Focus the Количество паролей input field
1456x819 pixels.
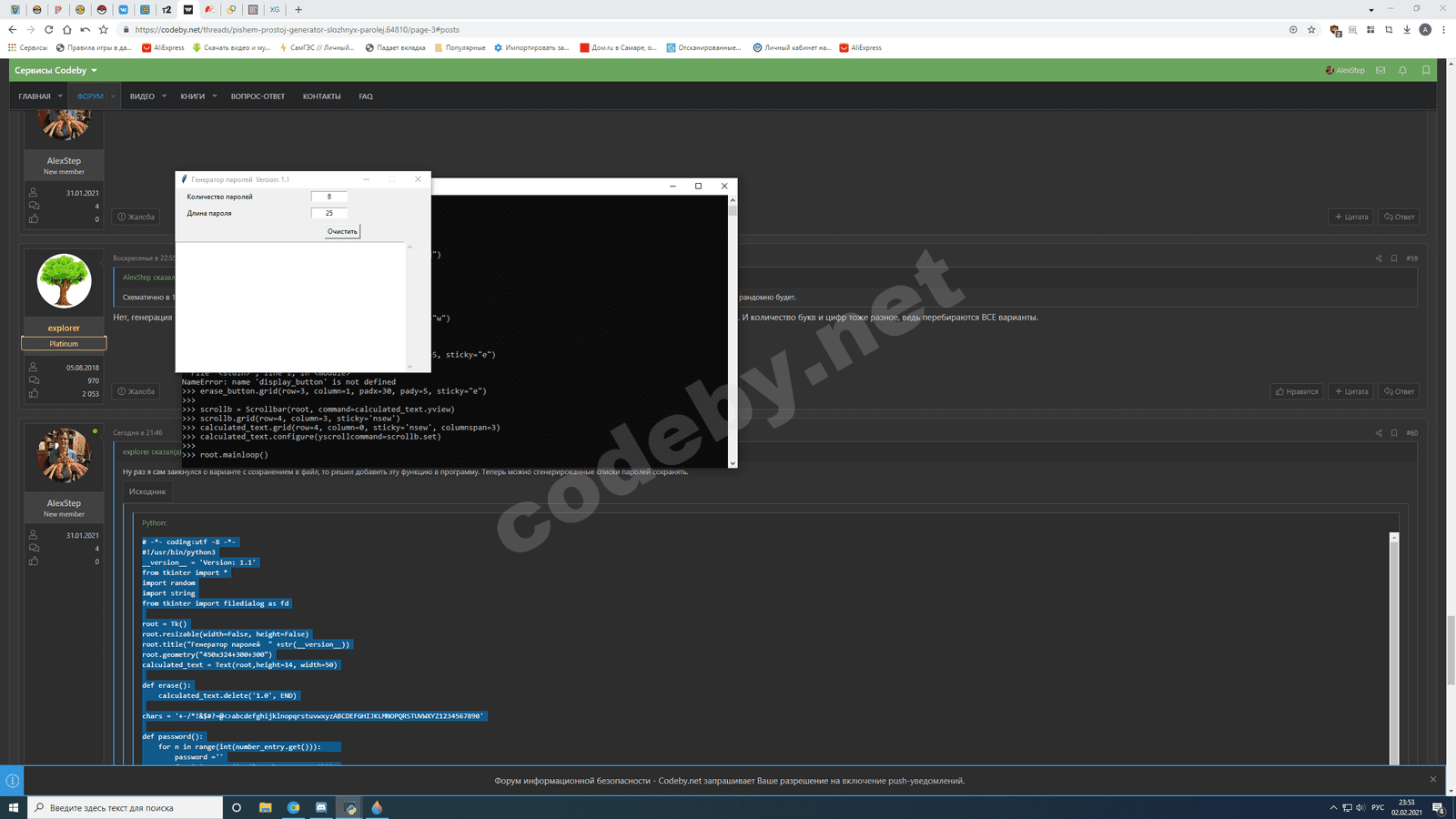coord(329,197)
